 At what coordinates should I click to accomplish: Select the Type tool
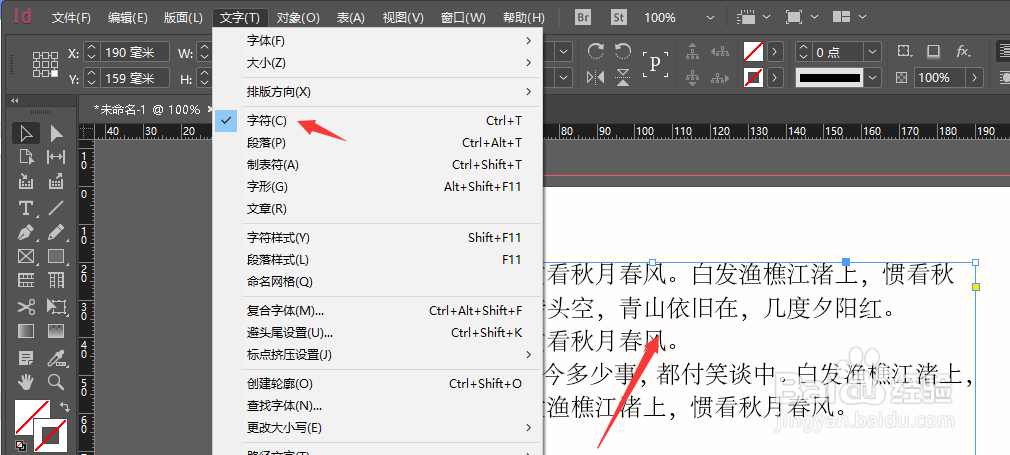coord(26,208)
